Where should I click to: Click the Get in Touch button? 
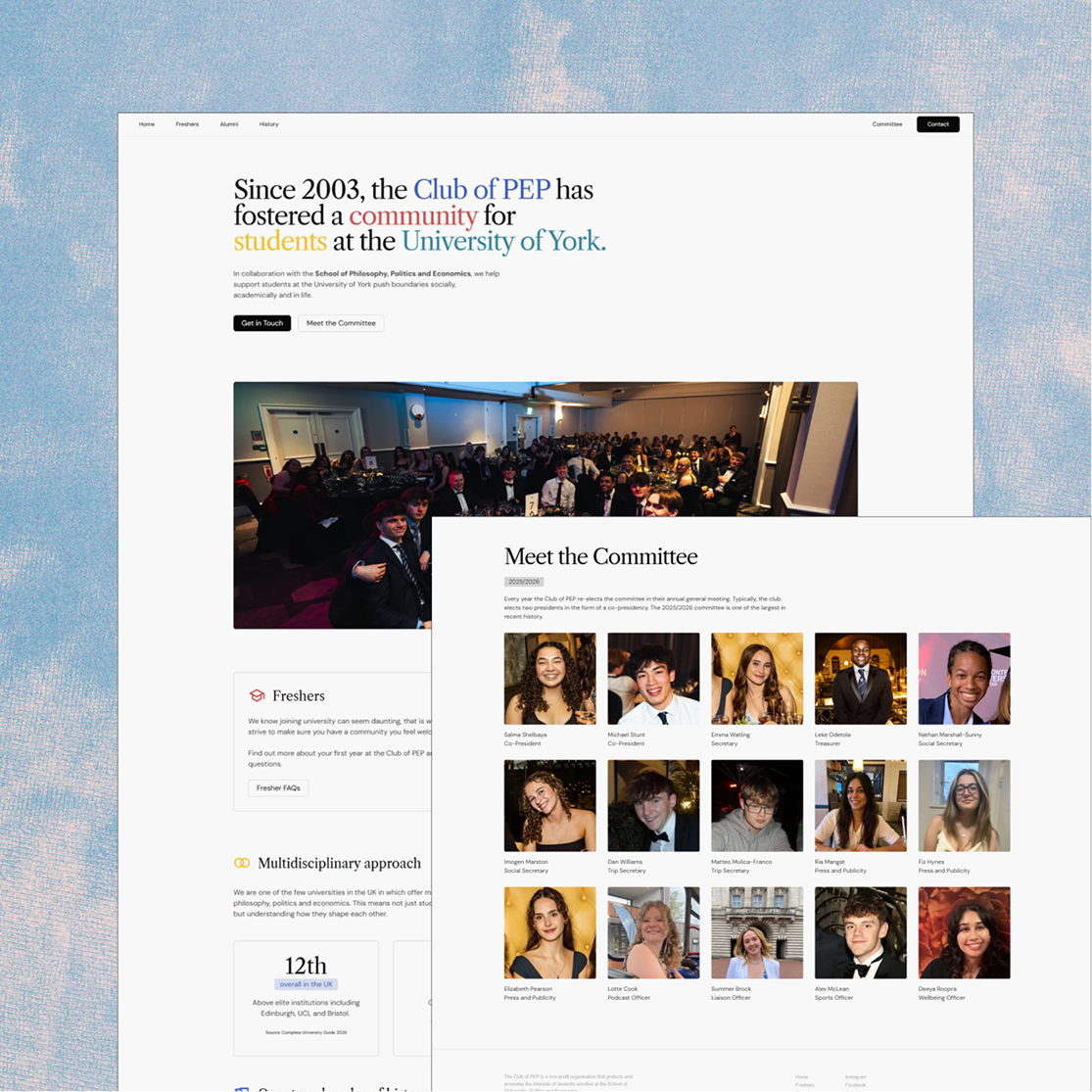(x=261, y=323)
